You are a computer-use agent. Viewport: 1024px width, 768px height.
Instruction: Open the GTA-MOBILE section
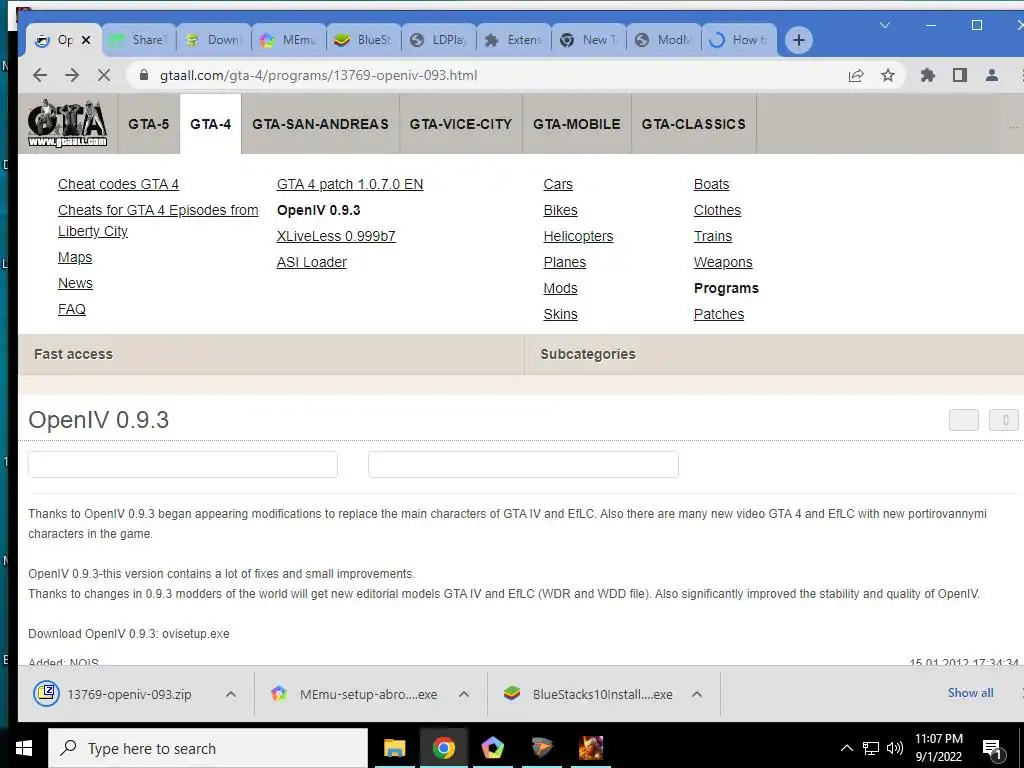pos(577,124)
